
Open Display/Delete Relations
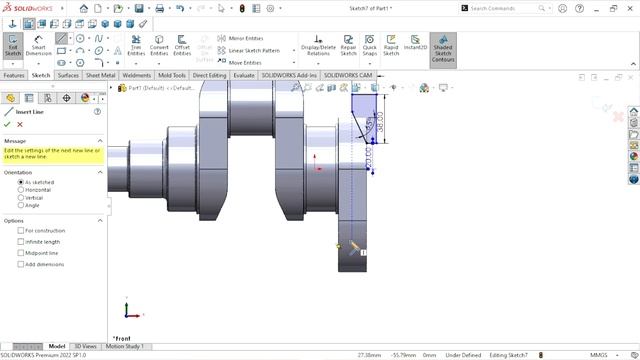pyautogui.click(x=318, y=45)
